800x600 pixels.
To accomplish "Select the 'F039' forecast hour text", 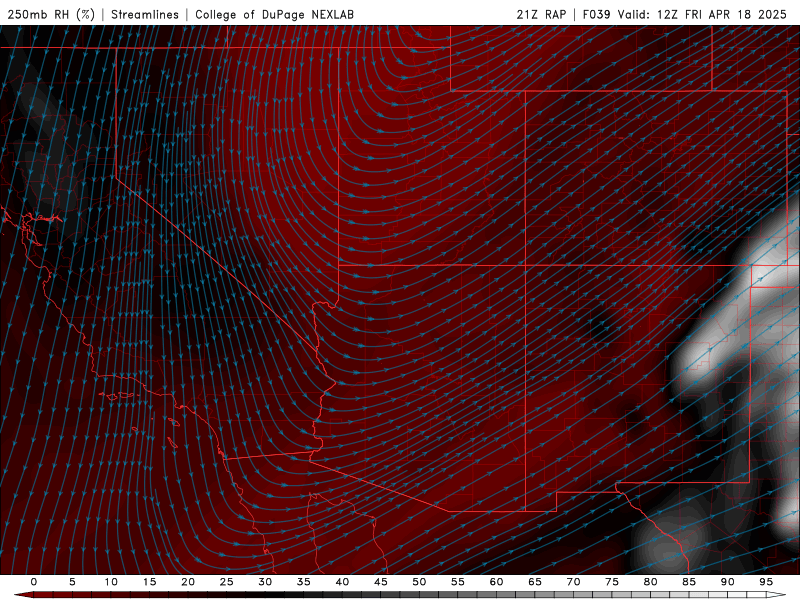I will coord(596,14).
